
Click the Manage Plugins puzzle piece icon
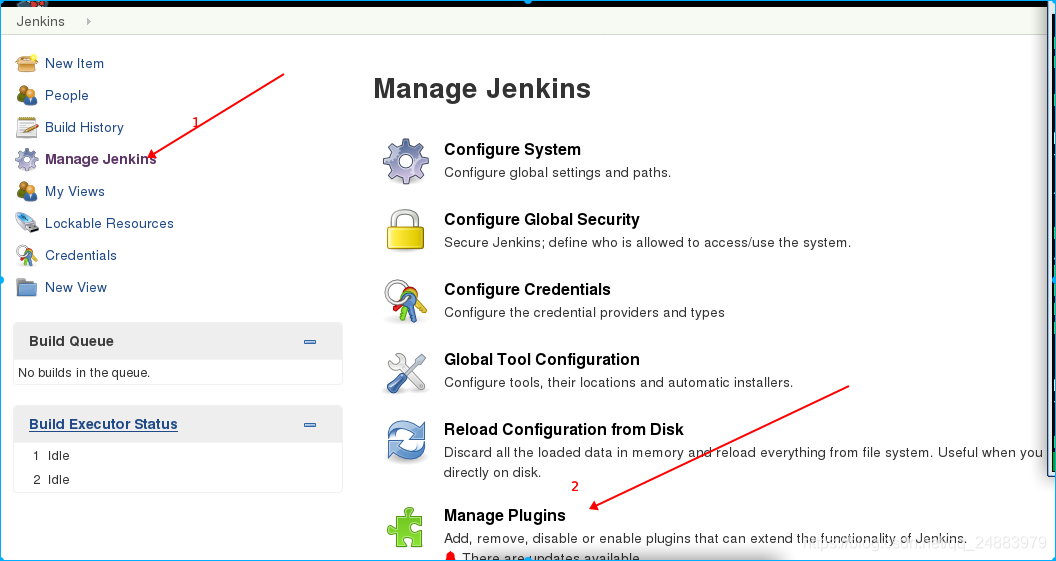[405, 527]
